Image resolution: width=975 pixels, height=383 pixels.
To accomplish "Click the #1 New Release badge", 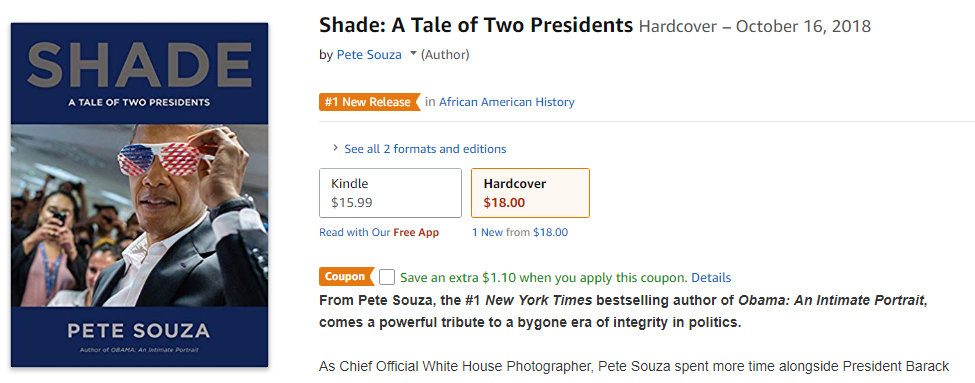I will pyautogui.click(x=369, y=102).
